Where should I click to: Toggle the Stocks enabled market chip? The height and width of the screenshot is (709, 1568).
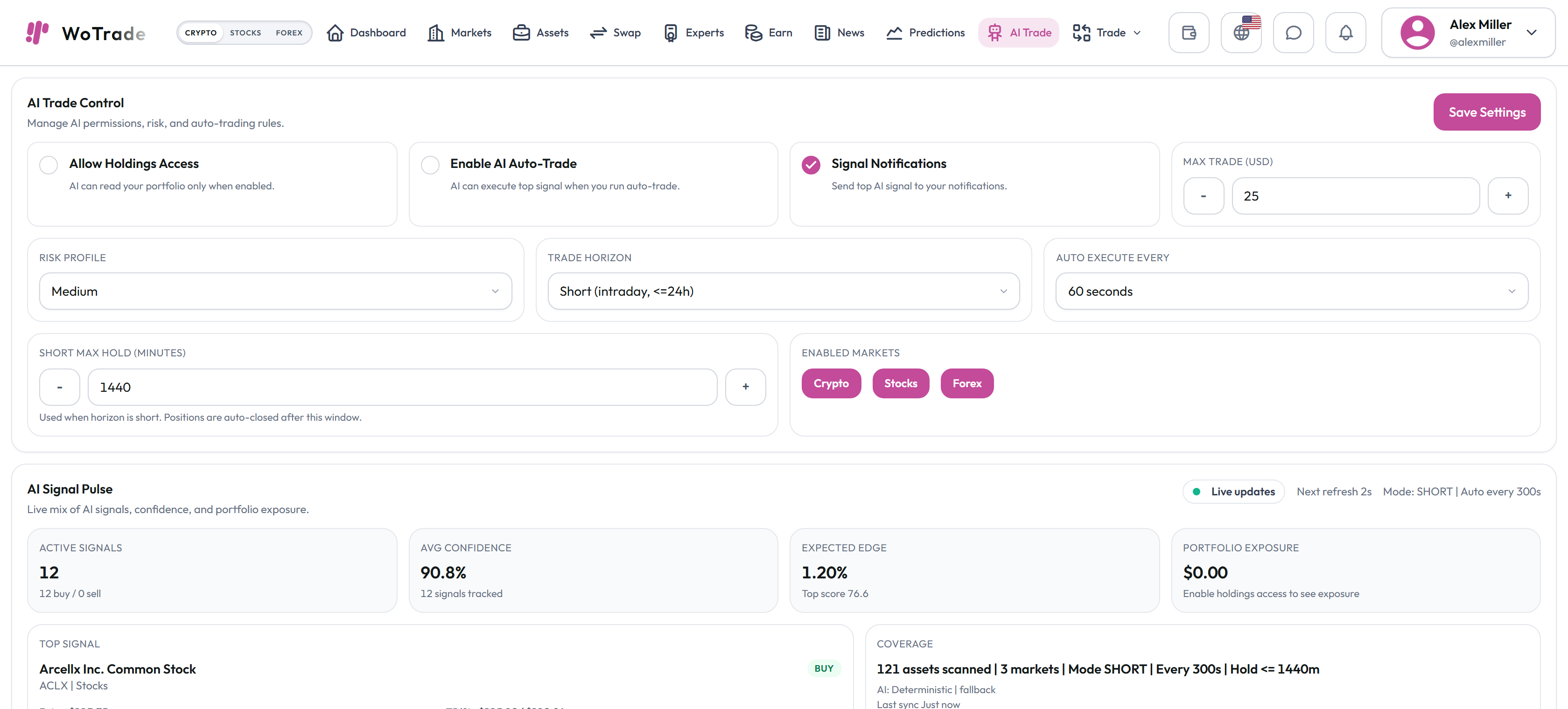pos(901,383)
